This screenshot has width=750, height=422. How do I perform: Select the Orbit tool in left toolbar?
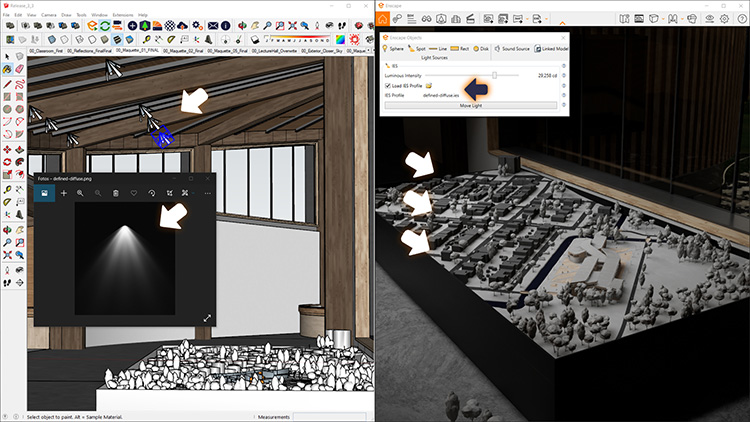[x=7, y=230]
